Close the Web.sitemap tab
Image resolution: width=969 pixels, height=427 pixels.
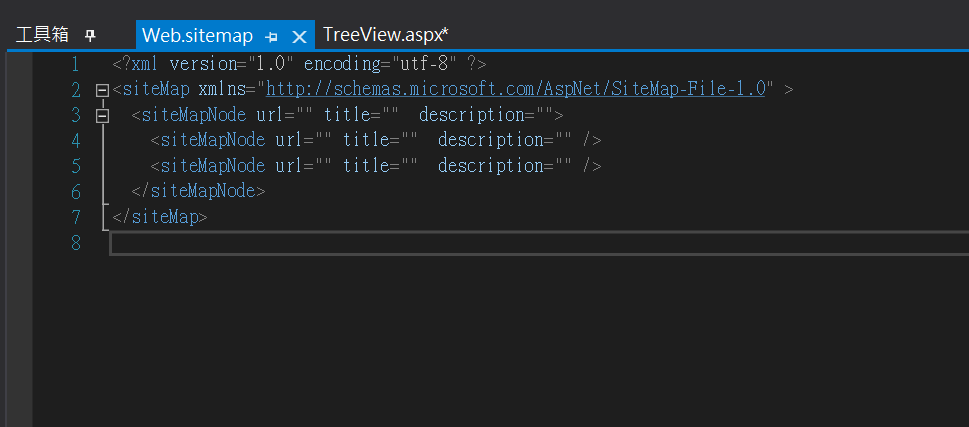pos(299,37)
